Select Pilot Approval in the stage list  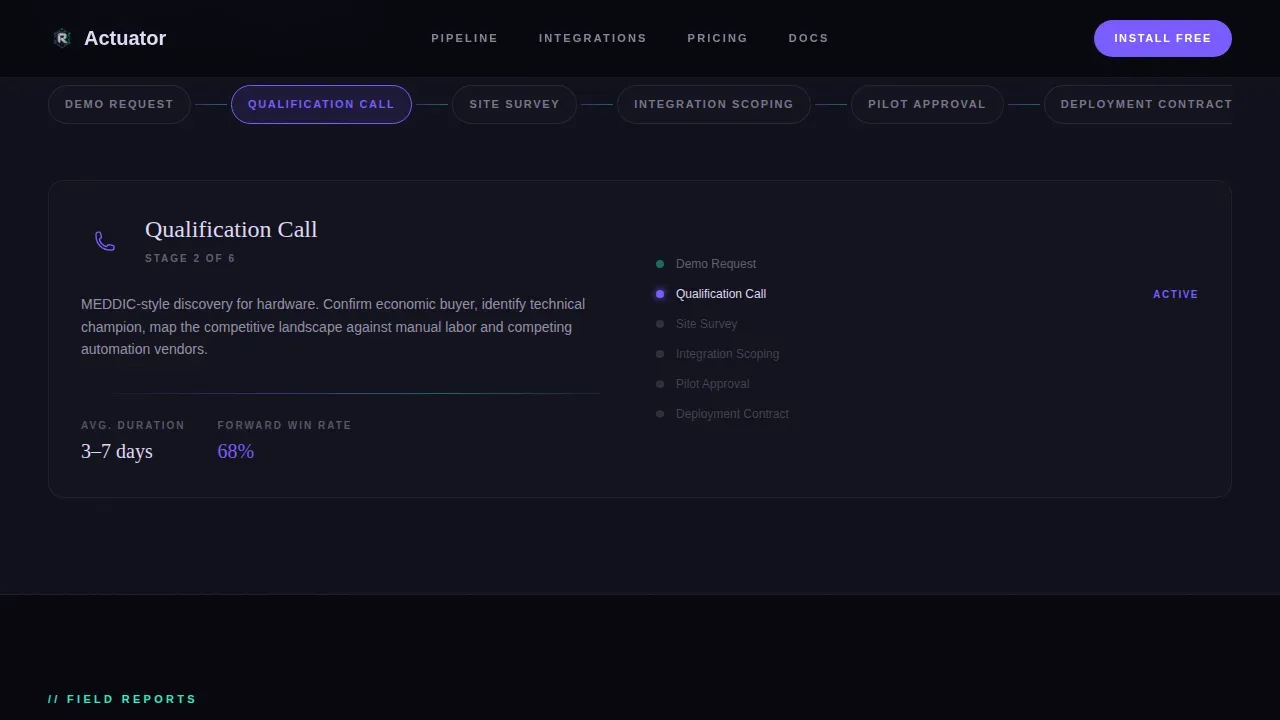click(x=712, y=384)
